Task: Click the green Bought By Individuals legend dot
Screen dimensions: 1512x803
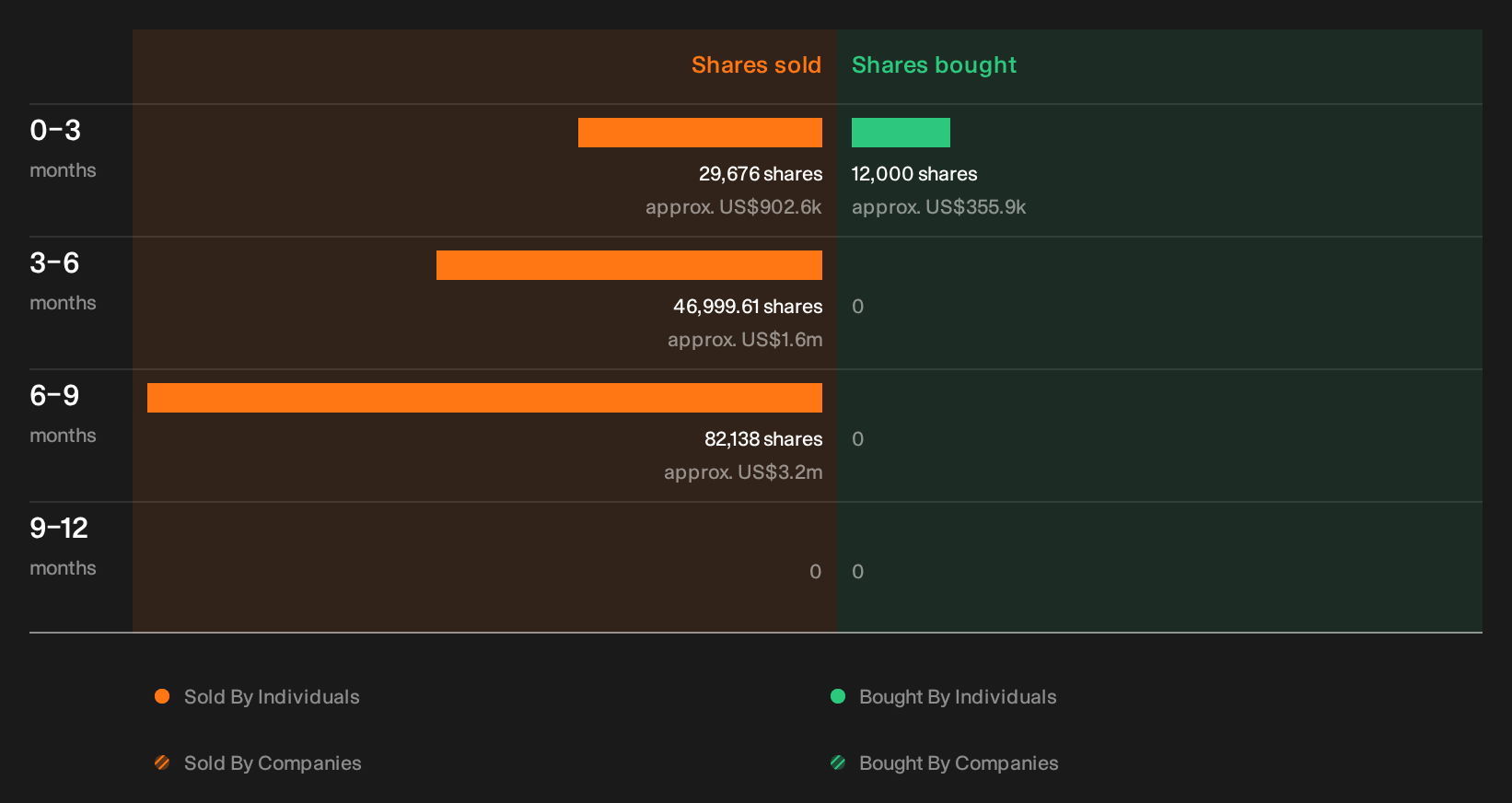Action: (x=838, y=696)
